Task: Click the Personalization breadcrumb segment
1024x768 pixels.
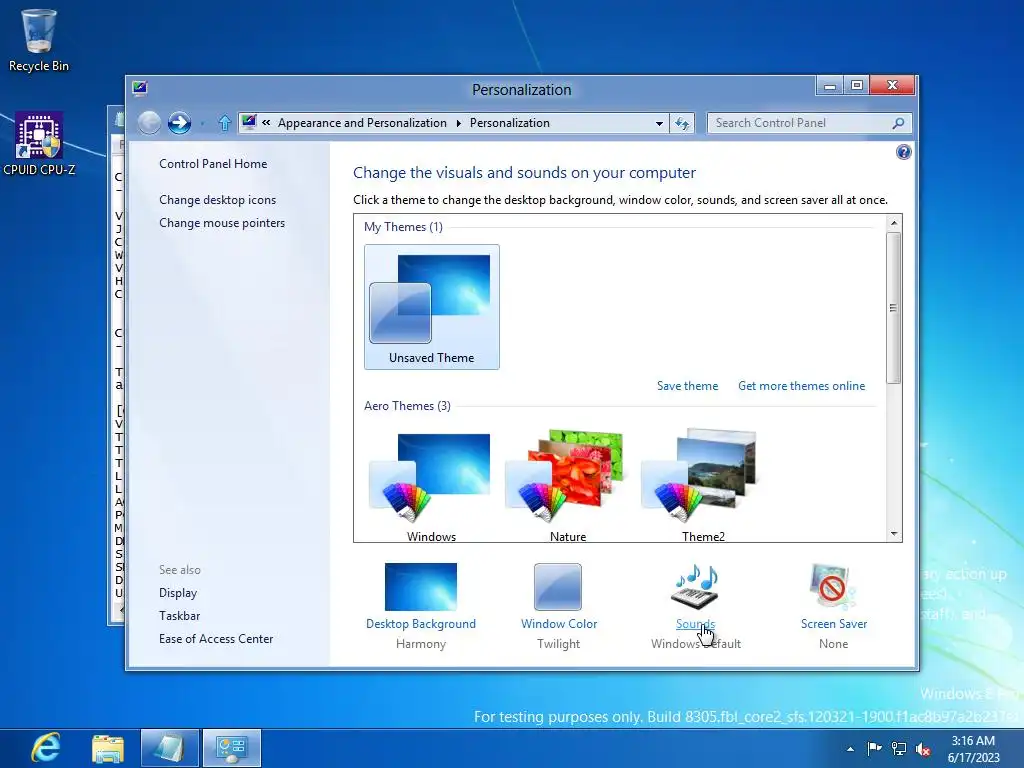Action: click(x=509, y=123)
